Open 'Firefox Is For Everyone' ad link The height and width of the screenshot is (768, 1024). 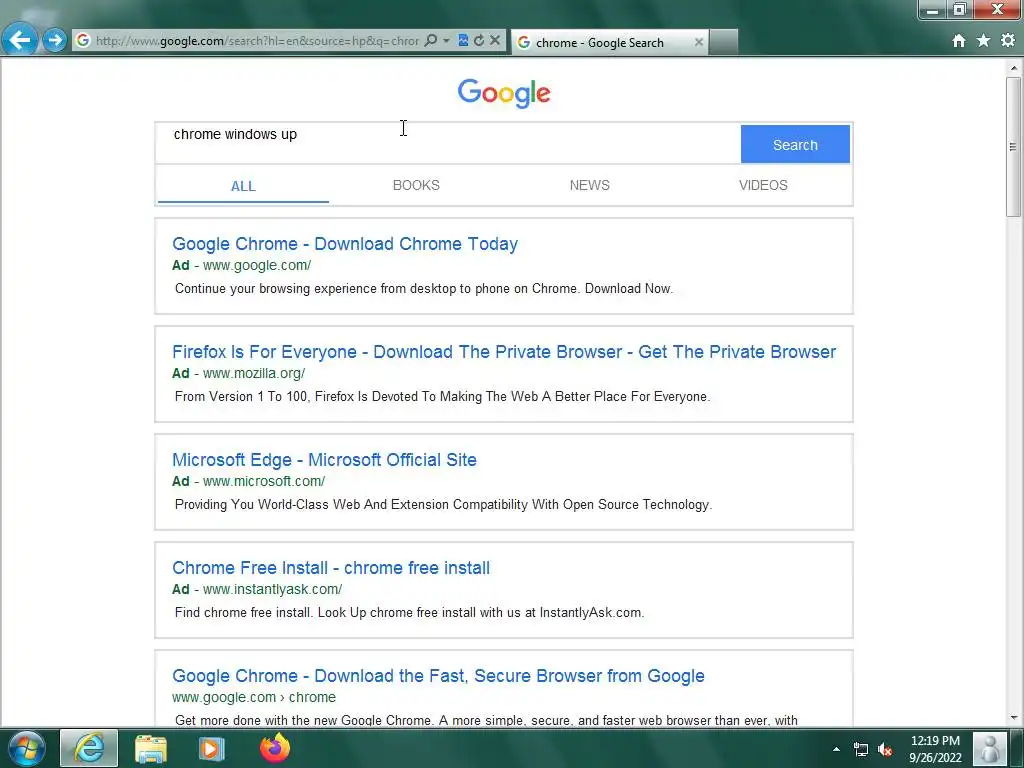pyautogui.click(x=504, y=352)
